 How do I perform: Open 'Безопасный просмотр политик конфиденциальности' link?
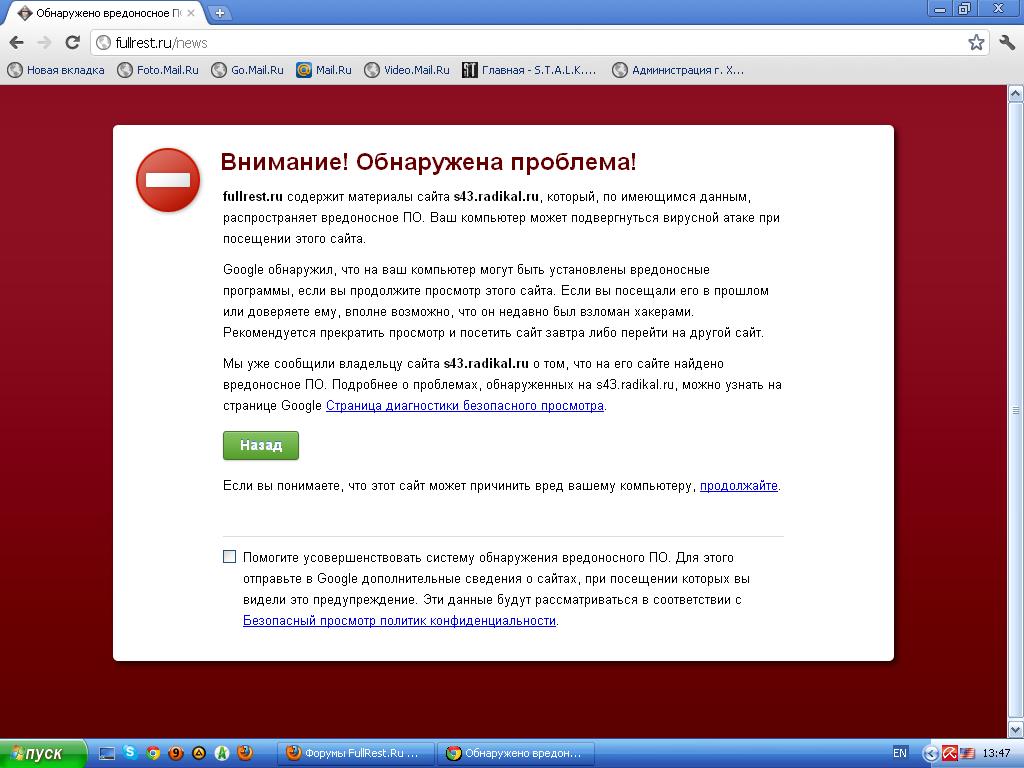tap(399, 620)
